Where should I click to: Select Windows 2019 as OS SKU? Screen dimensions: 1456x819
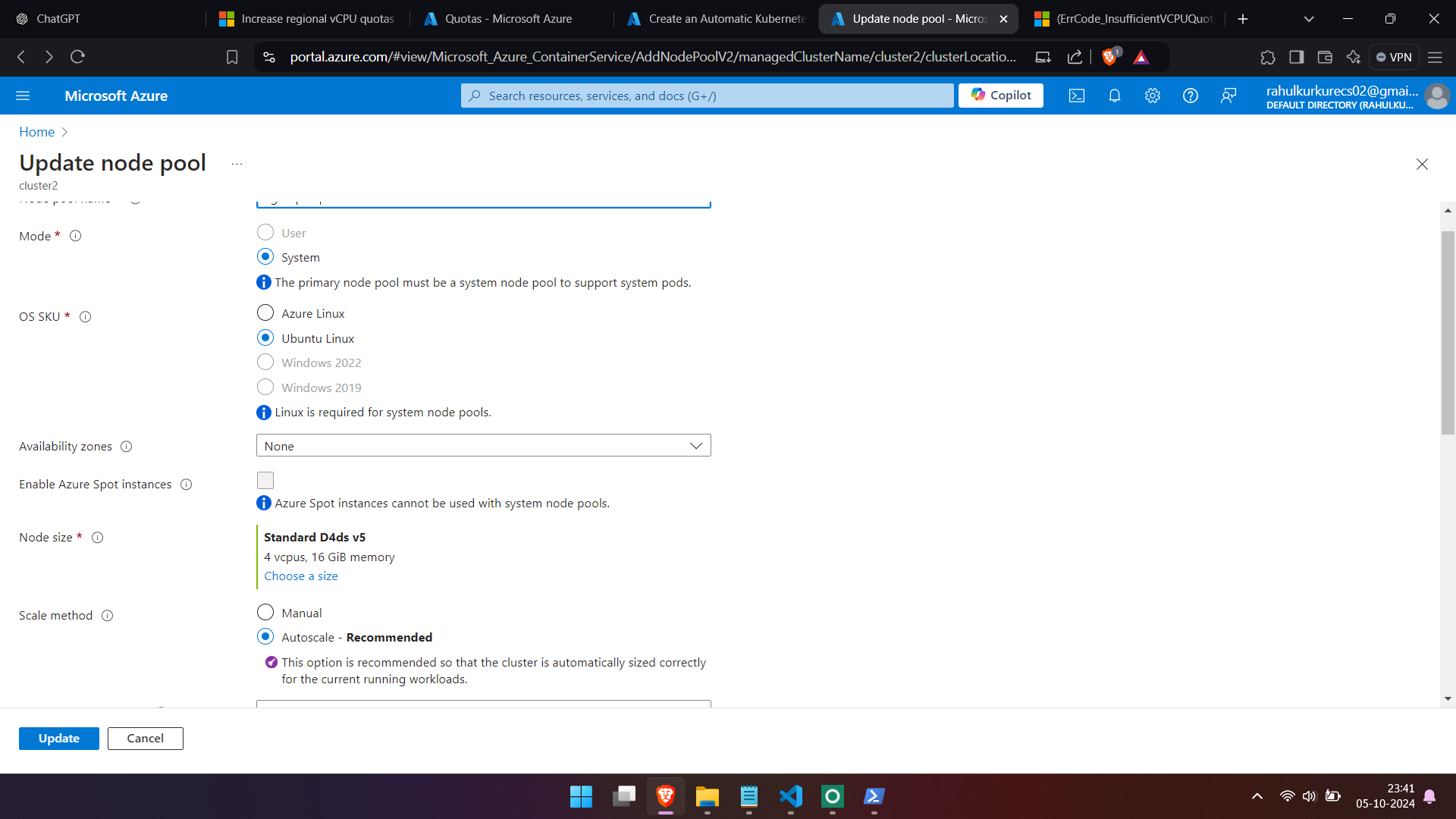(265, 387)
